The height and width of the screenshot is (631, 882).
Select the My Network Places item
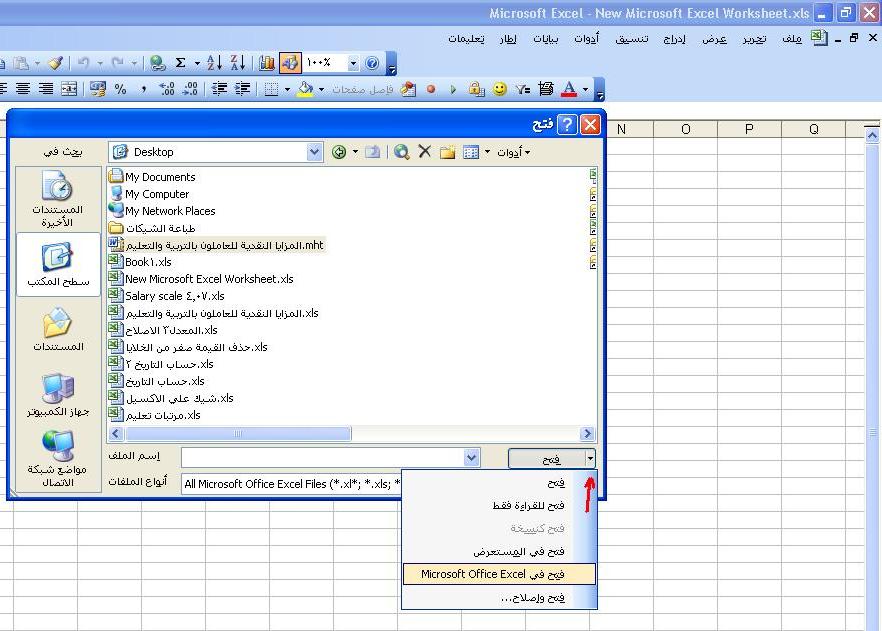pos(162,211)
